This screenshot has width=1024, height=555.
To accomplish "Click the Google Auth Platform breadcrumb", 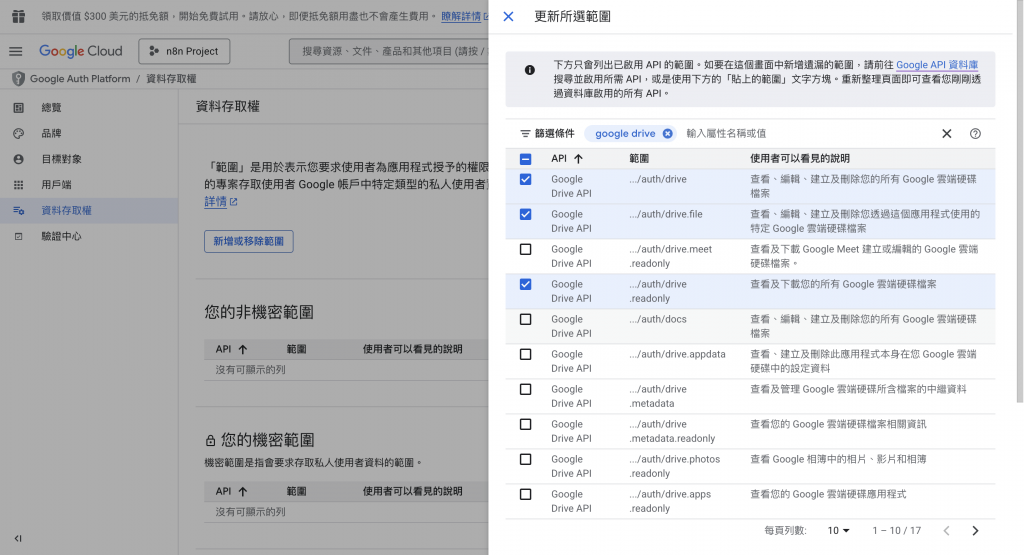I will 80,78.
